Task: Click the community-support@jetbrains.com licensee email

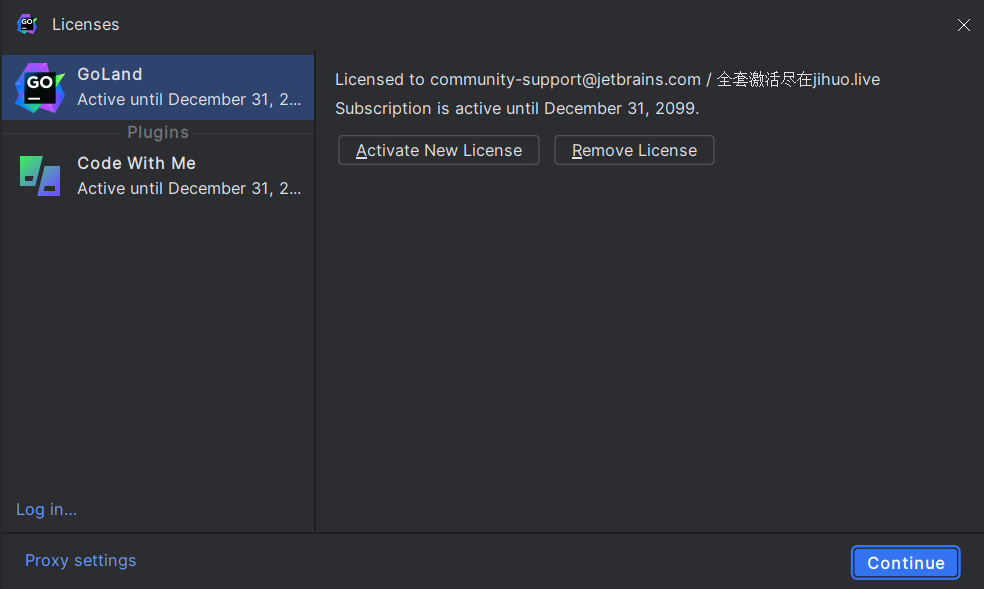Action: 565,80
